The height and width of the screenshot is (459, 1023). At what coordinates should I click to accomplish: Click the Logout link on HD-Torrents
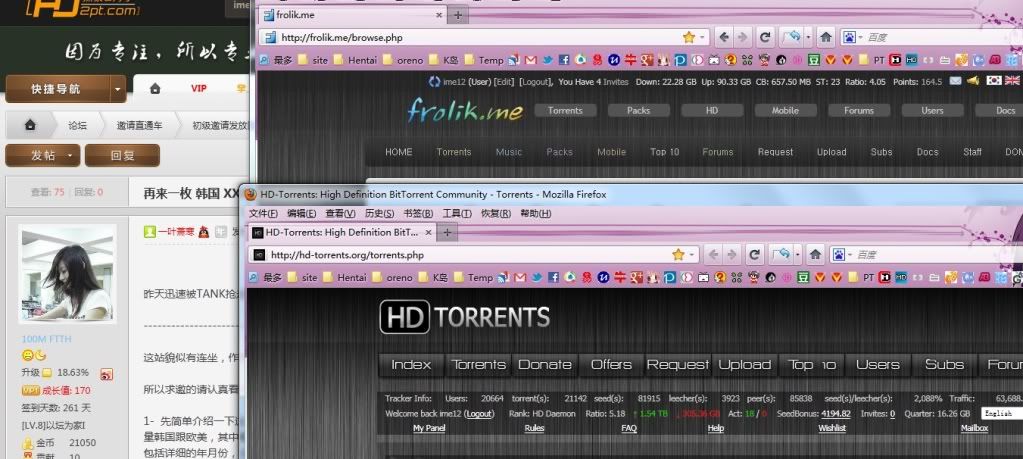click(479, 413)
